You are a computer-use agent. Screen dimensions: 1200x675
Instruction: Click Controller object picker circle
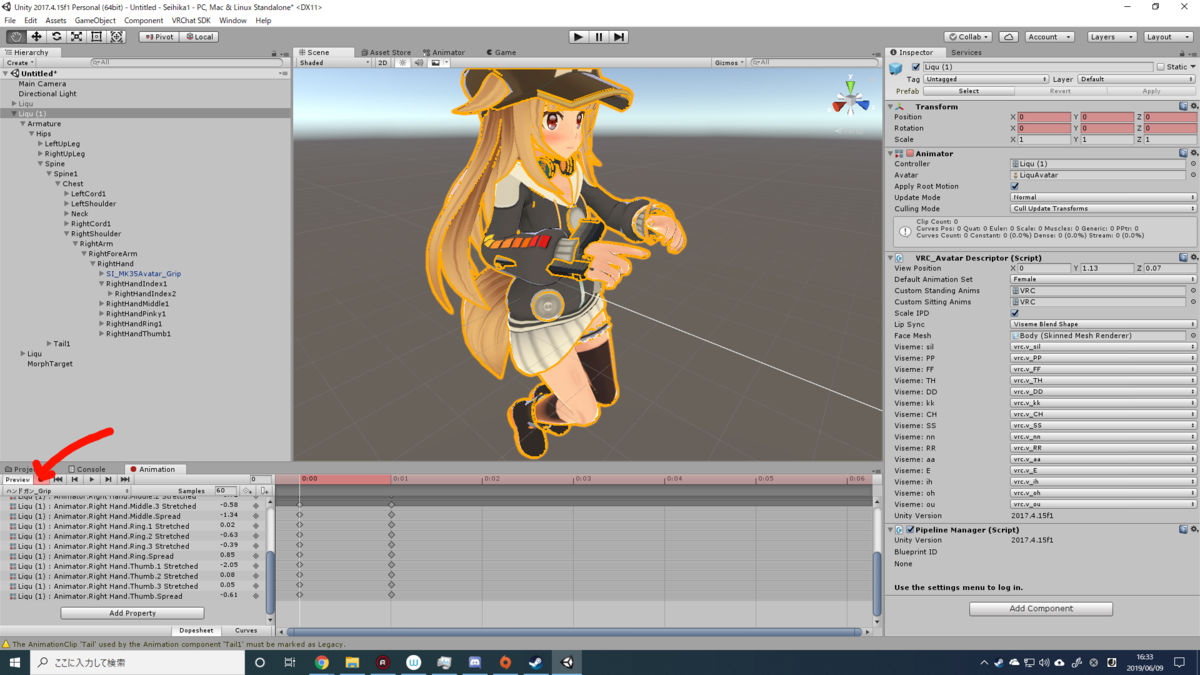click(x=1193, y=164)
